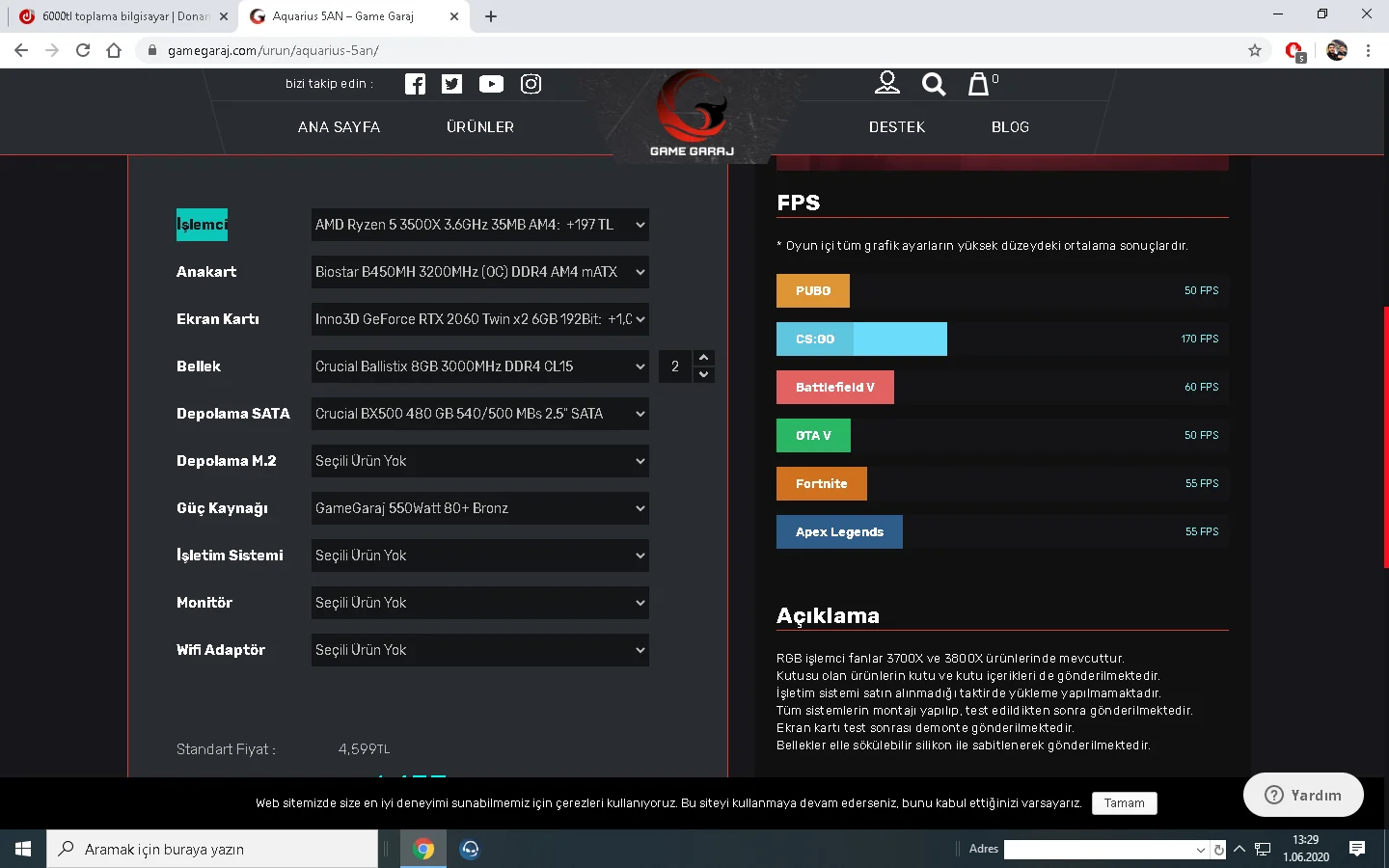Open the BLOG menu item
Viewport: 1389px width, 868px height.
click(x=1010, y=127)
